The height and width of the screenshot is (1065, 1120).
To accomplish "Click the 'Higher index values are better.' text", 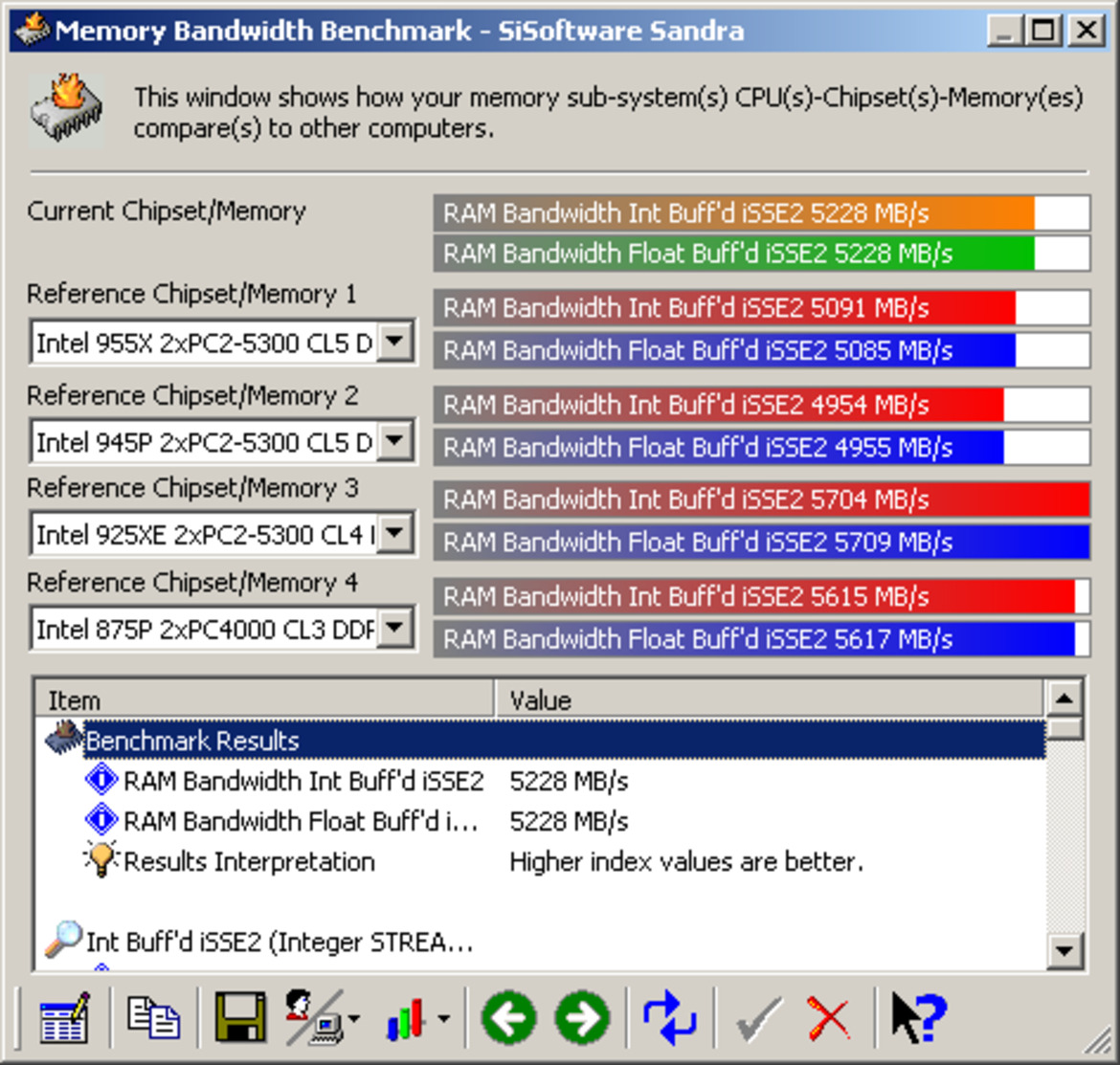I will click(x=686, y=861).
